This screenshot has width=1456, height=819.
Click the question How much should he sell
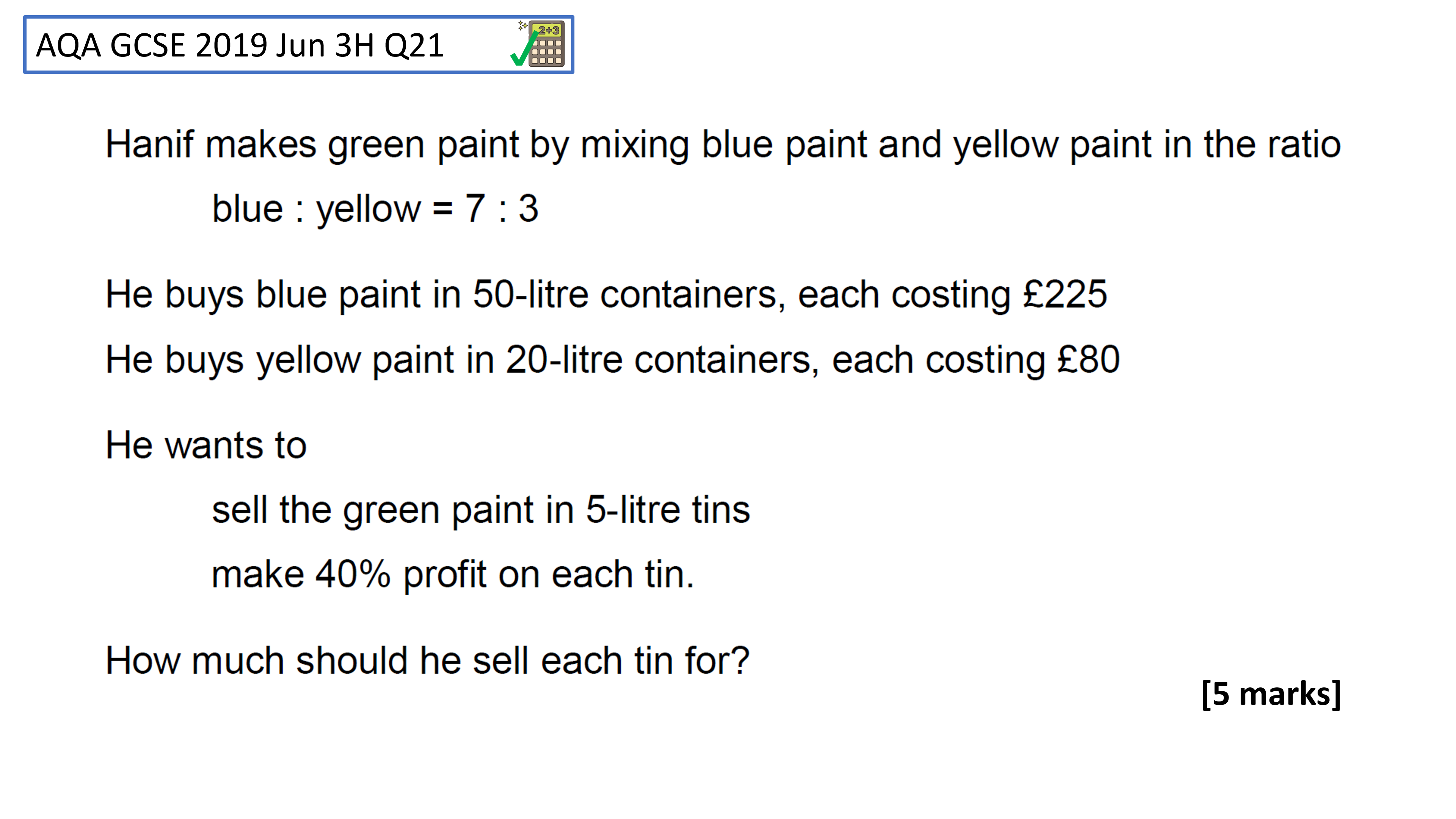427,660
